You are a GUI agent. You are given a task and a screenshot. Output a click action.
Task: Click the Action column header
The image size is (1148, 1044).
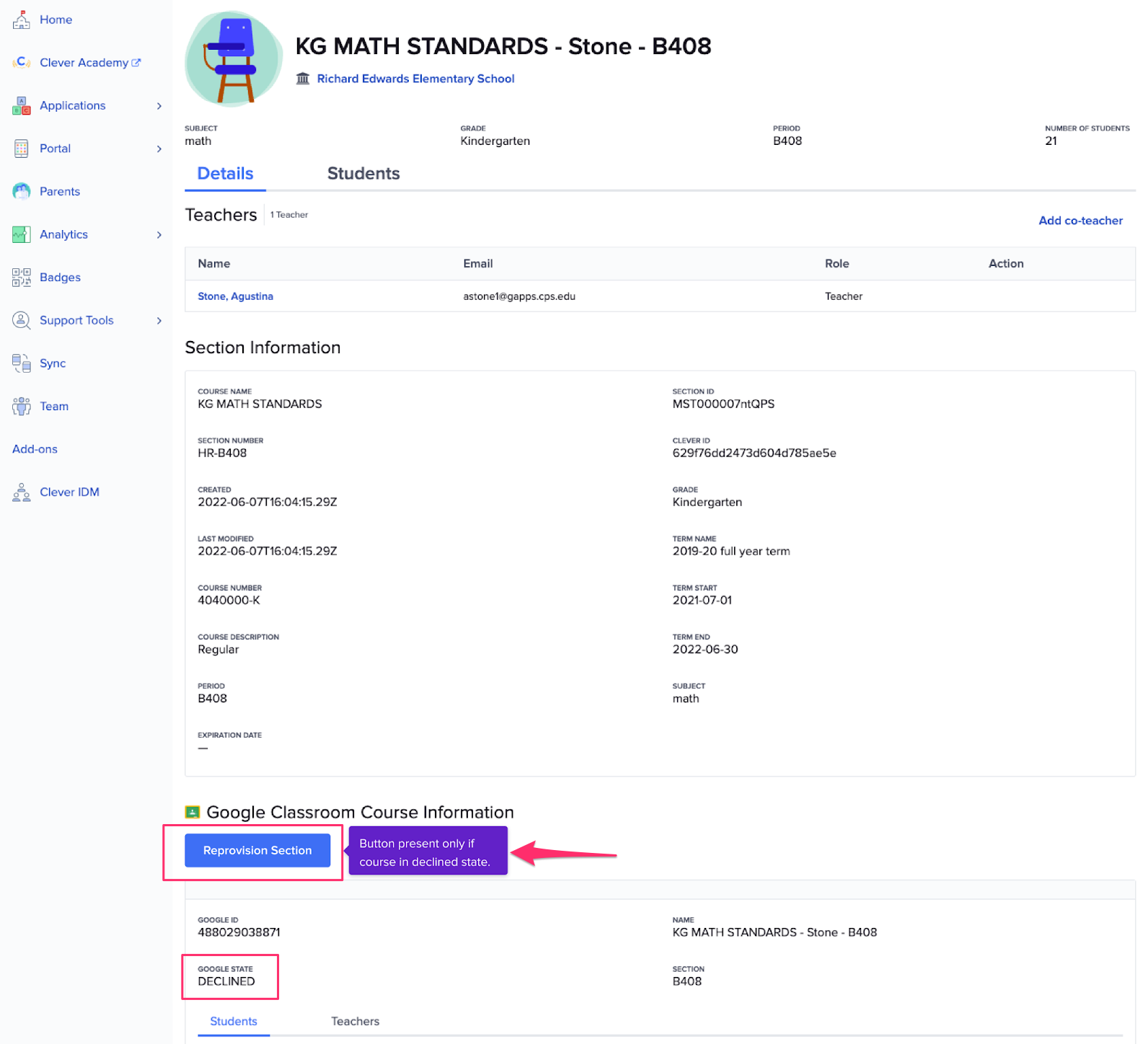point(1006,264)
